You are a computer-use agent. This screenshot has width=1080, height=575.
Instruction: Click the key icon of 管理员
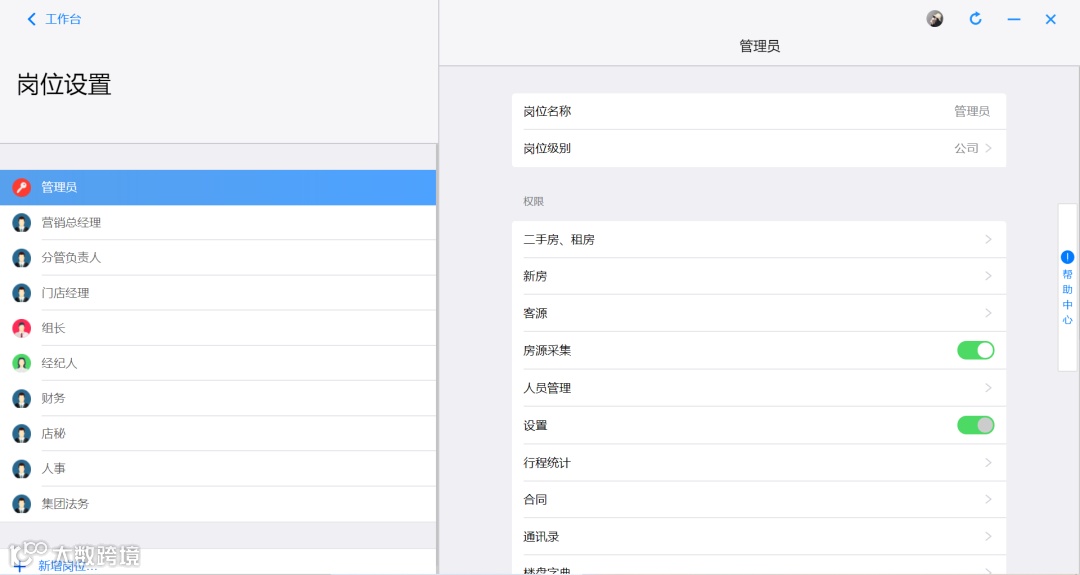coord(22,187)
